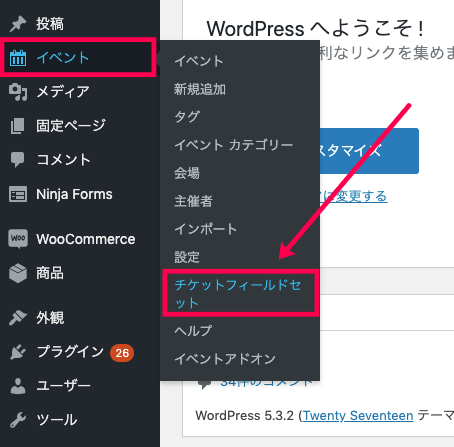Image resolution: width=454 pixels, height=447 pixels.
Task: Click the wrench icon beside ツール
Action: [x=18, y=420]
